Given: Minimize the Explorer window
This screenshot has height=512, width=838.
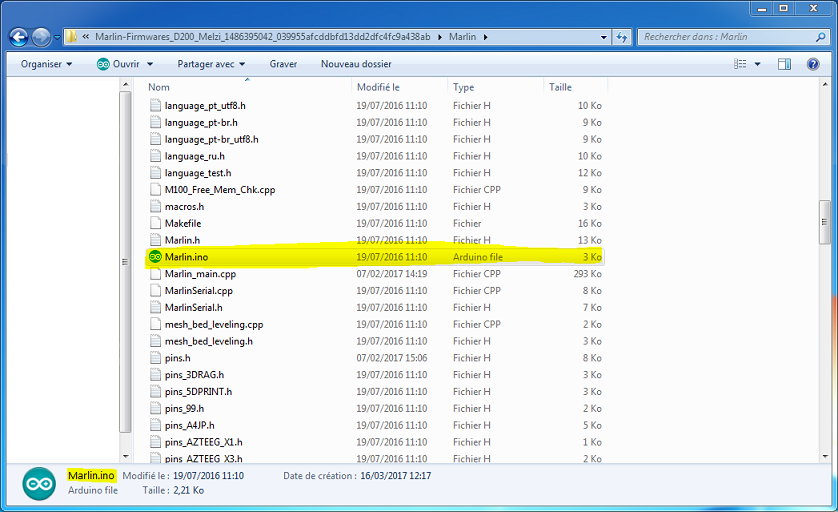Looking at the screenshot, I should click(x=762, y=9).
